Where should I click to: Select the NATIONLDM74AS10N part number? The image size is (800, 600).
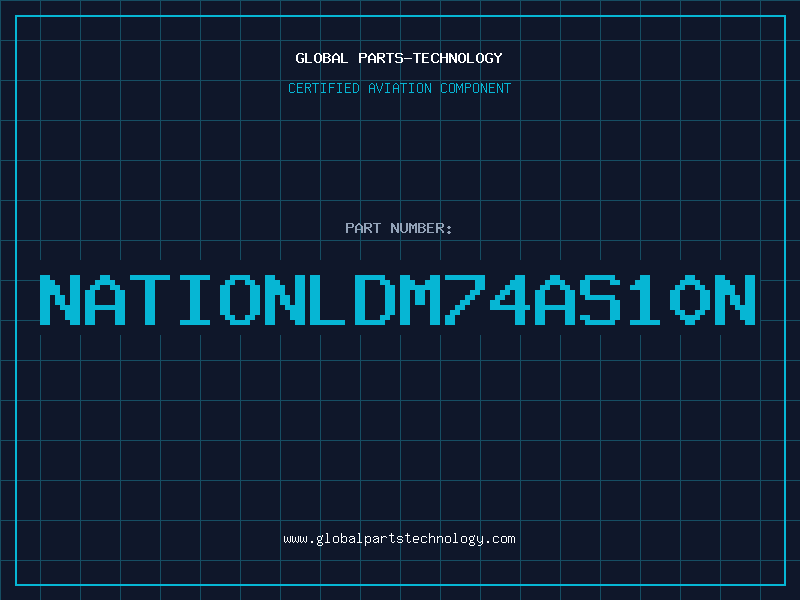[x=397, y=300]
